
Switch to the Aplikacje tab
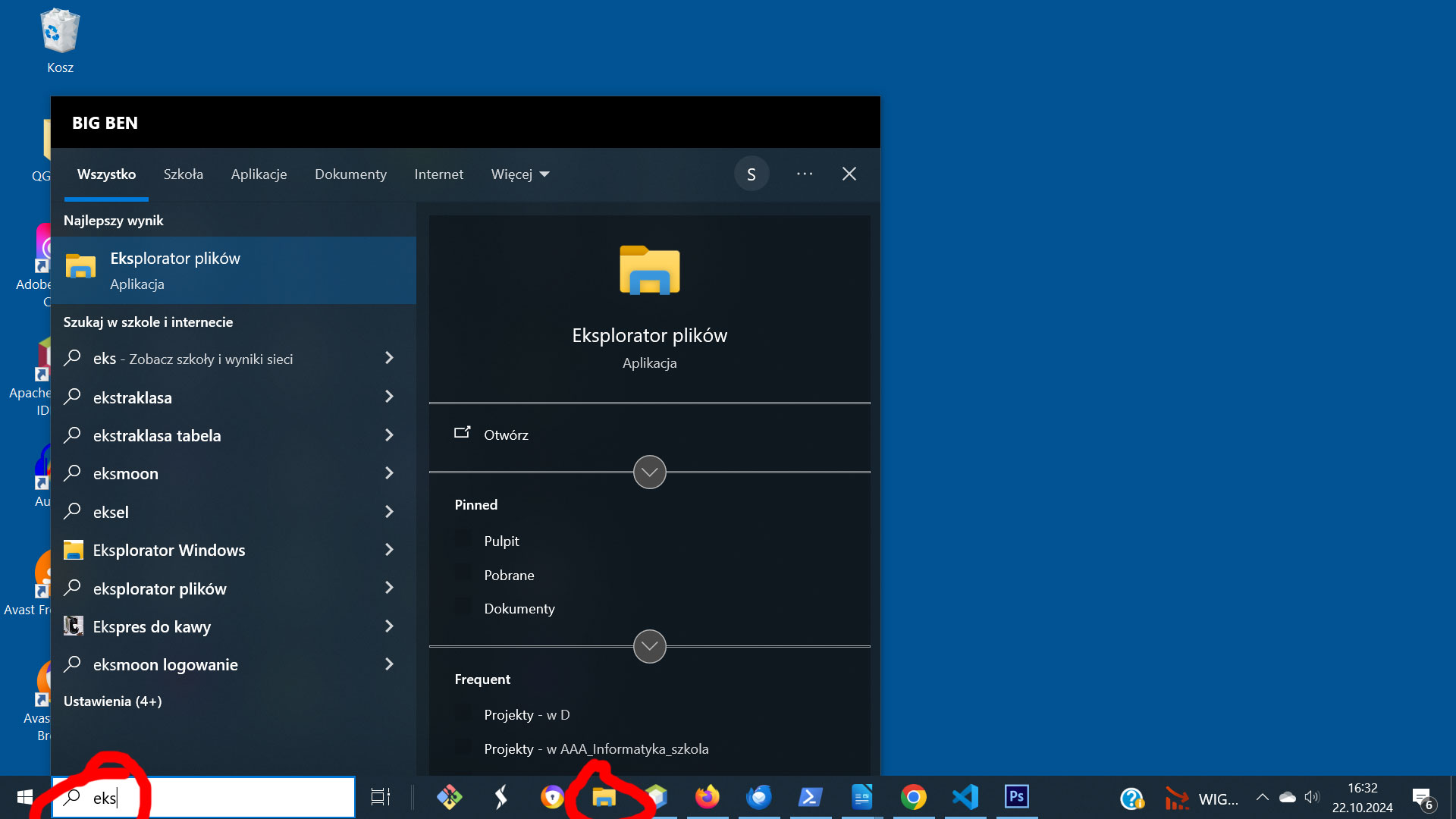(x=259, y=174)
